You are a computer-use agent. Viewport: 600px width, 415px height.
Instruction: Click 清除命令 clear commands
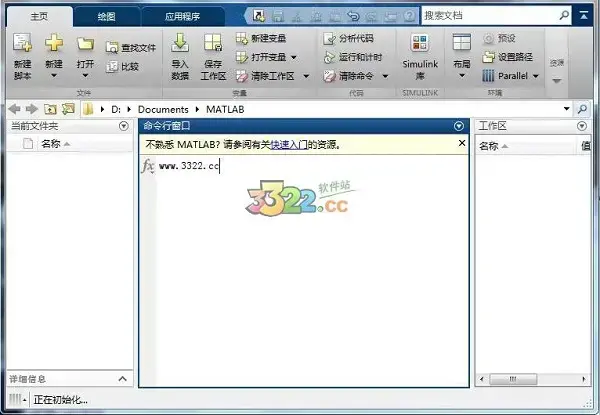(348, 76)
